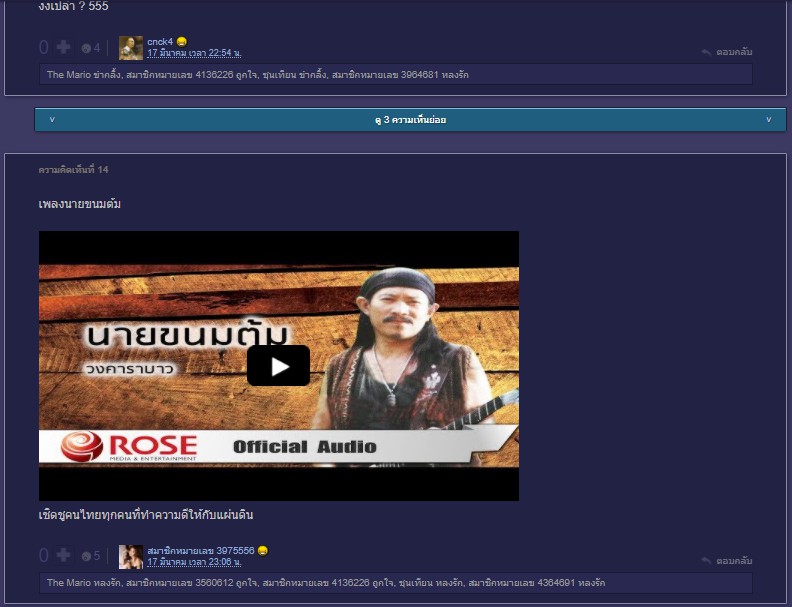The height and width of the screenshot is (607, 792).
Task: Click reactions list starting The Mario หลงรัก
Action: tap(396, 583)
